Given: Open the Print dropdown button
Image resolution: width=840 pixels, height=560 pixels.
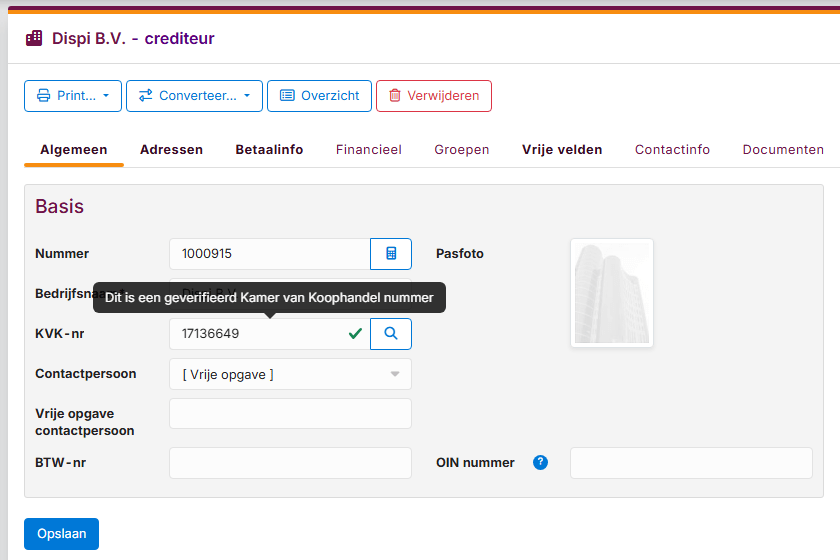Looking at the screenshot, I should click(x=73, y=96).
